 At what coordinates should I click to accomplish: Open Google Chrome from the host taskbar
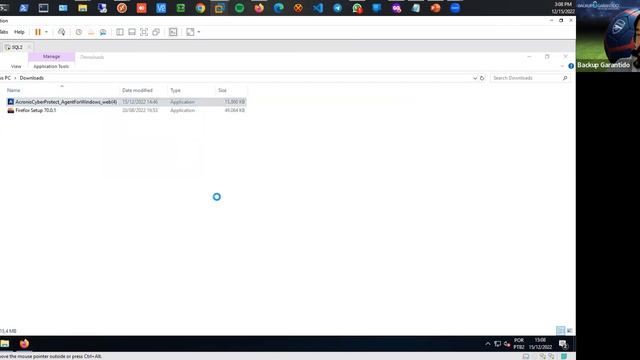click(200, 8)
